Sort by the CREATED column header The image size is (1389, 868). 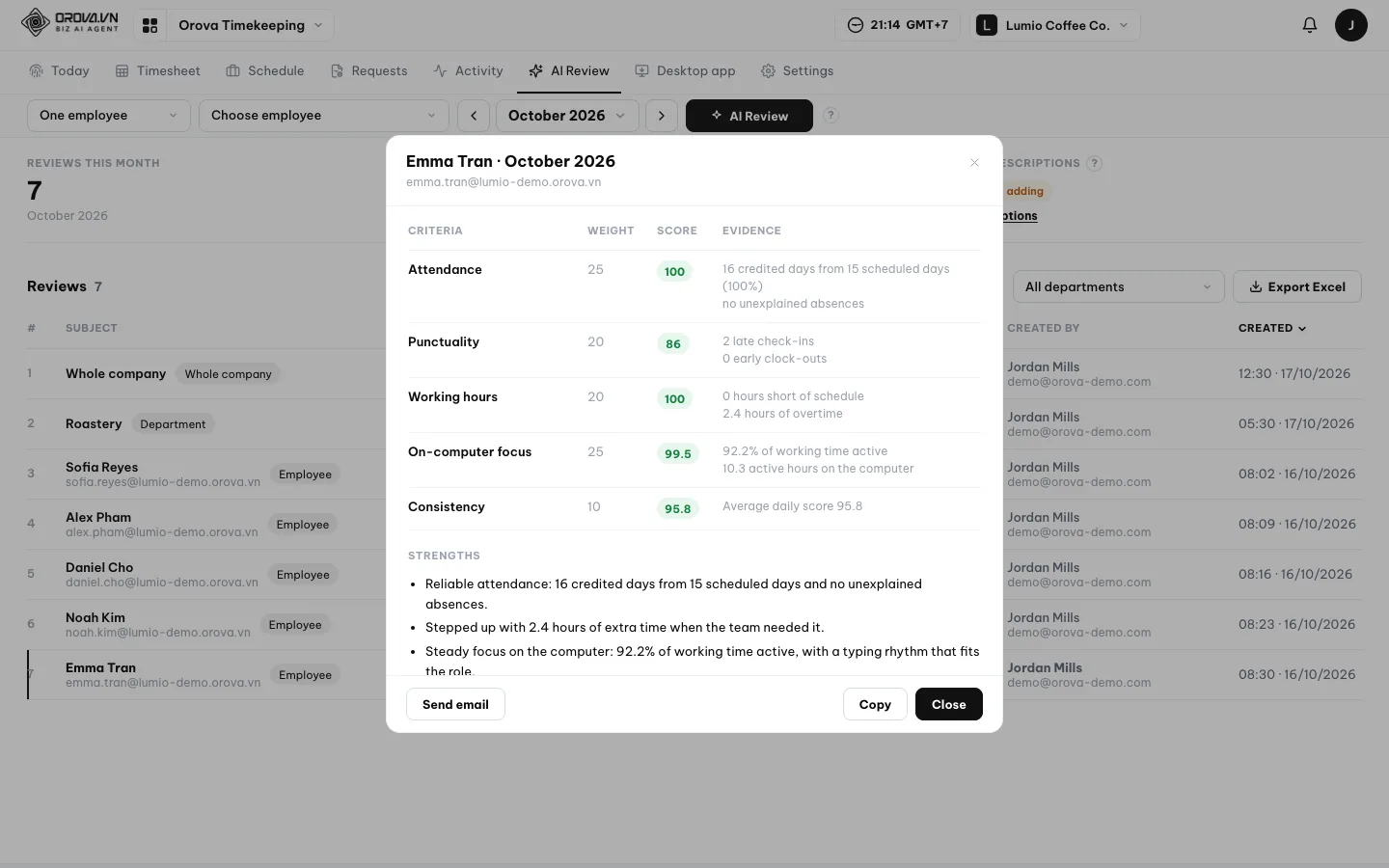(1272, 328)
